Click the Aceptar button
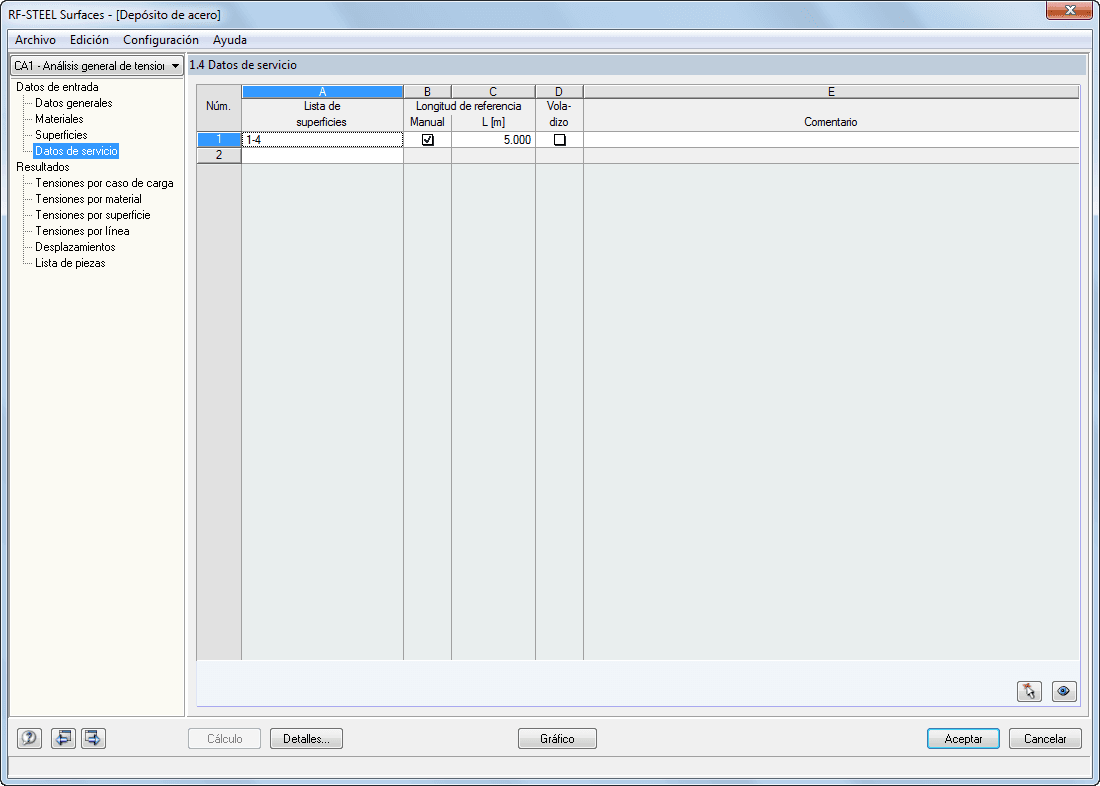Viewport: 1100px width, 786px height. click(x=963, y=738)
